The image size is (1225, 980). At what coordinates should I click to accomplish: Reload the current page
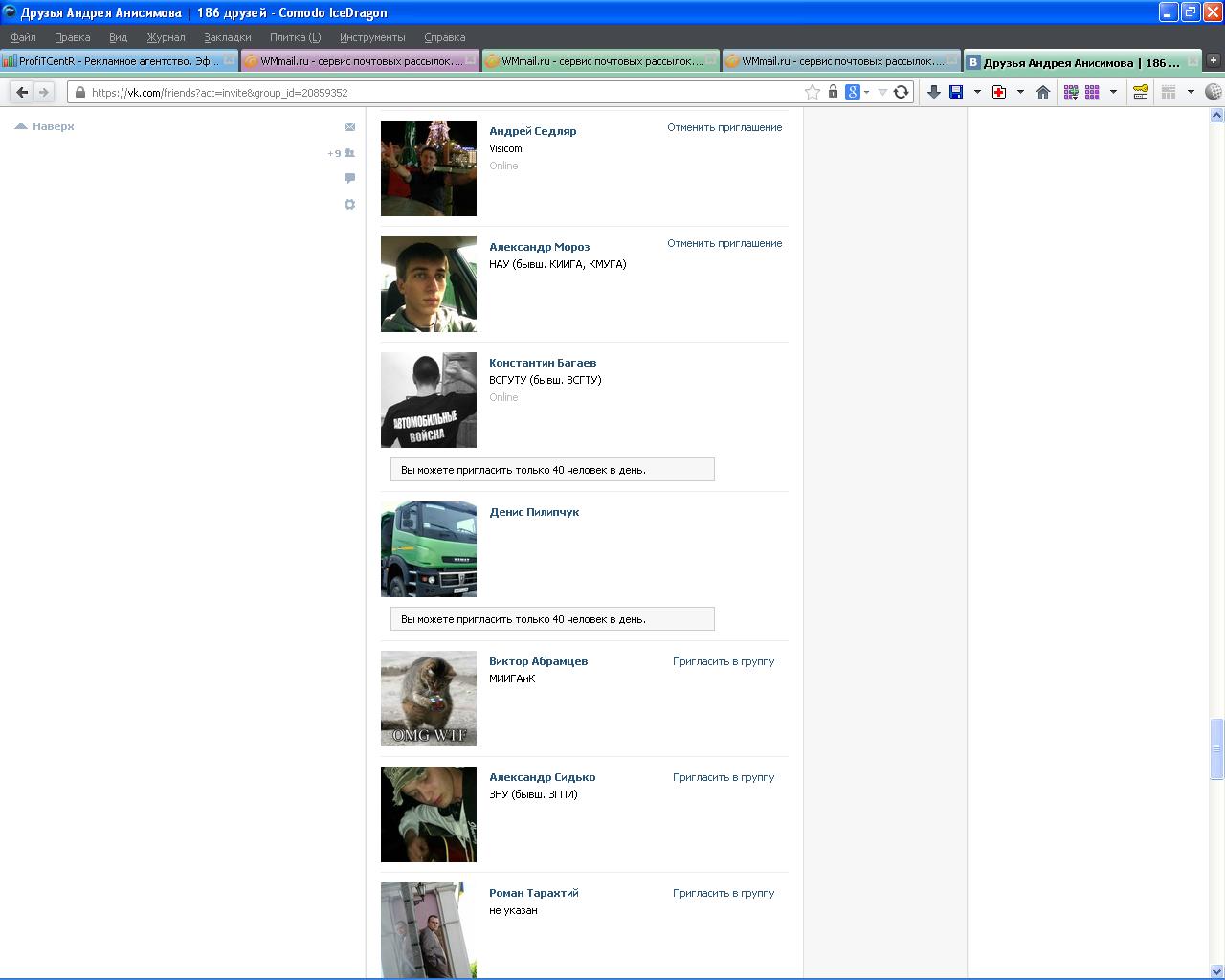click(901, 92)
